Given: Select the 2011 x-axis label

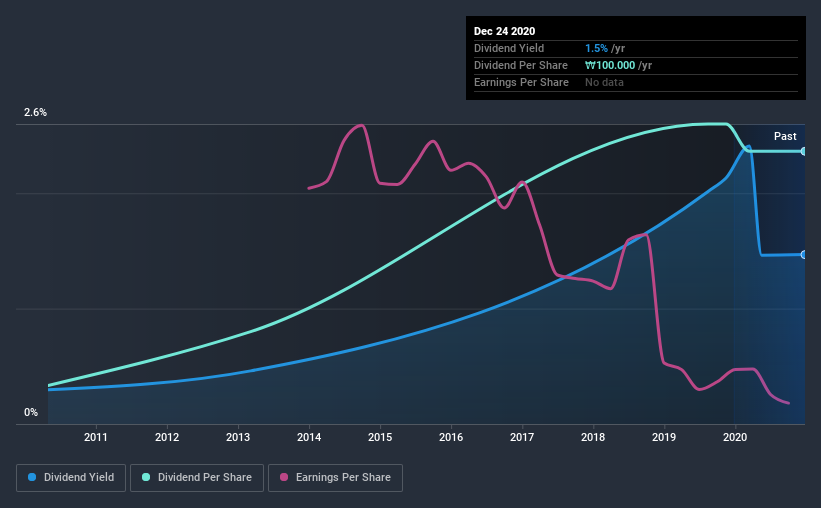Looking at the screenshot, I should point(96,437).
